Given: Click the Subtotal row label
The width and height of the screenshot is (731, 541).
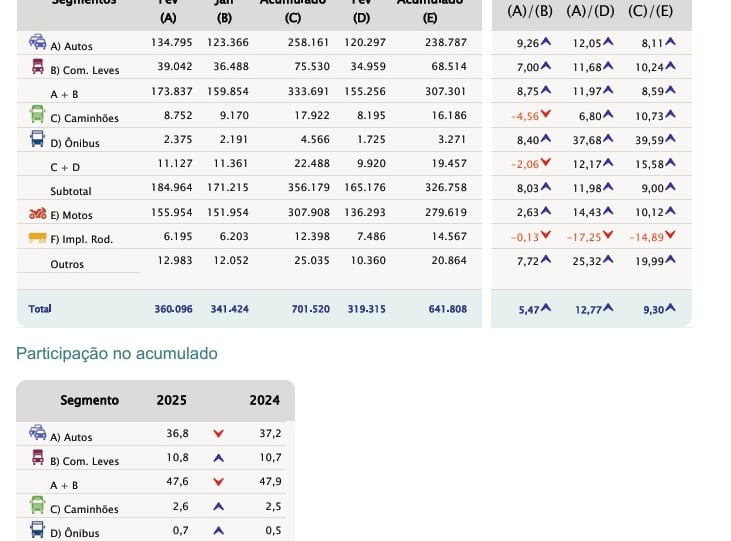Looking at the screenshot, I should click(x=71, y=191).
